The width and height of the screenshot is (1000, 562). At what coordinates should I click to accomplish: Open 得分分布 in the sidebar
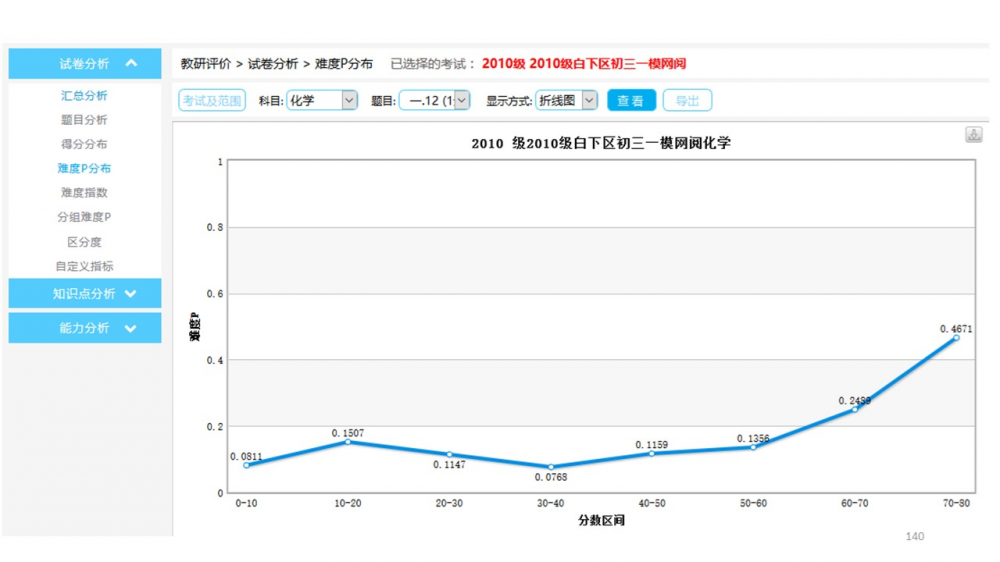84,144
